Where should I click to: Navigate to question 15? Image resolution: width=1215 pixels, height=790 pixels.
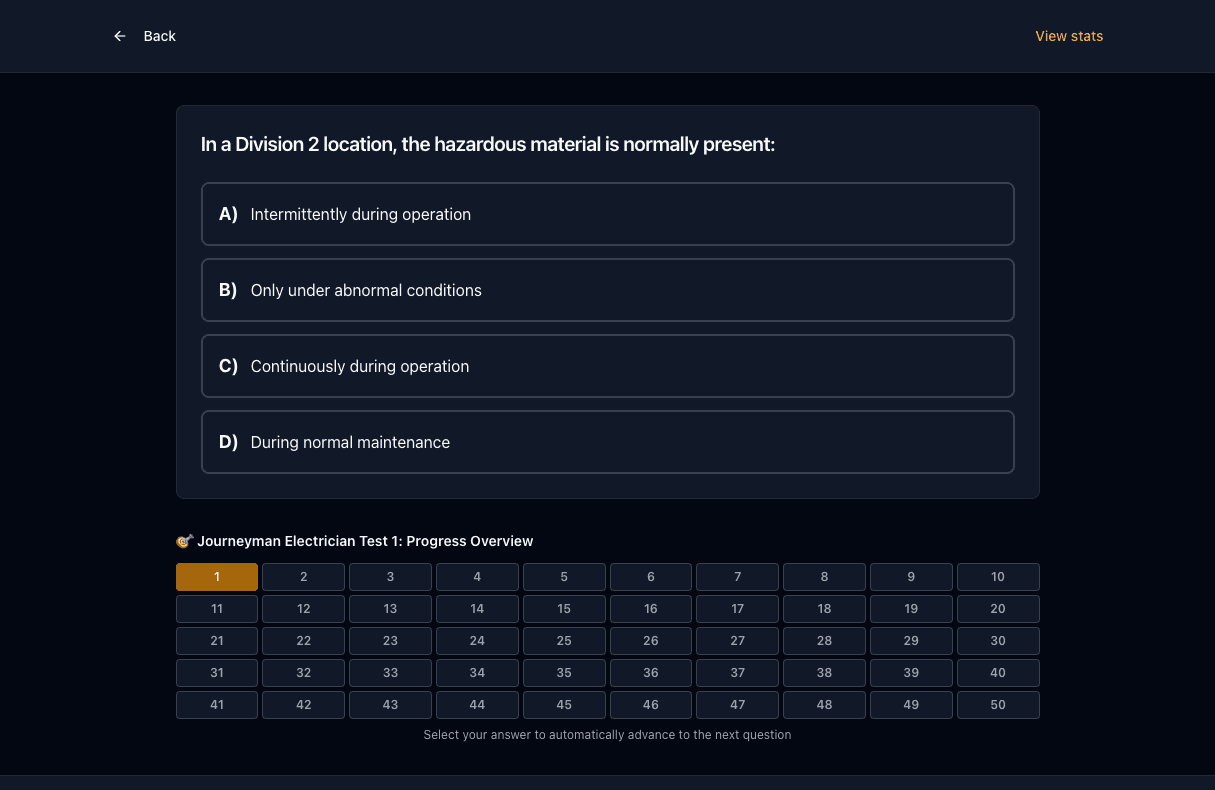(x=564, y=609)
